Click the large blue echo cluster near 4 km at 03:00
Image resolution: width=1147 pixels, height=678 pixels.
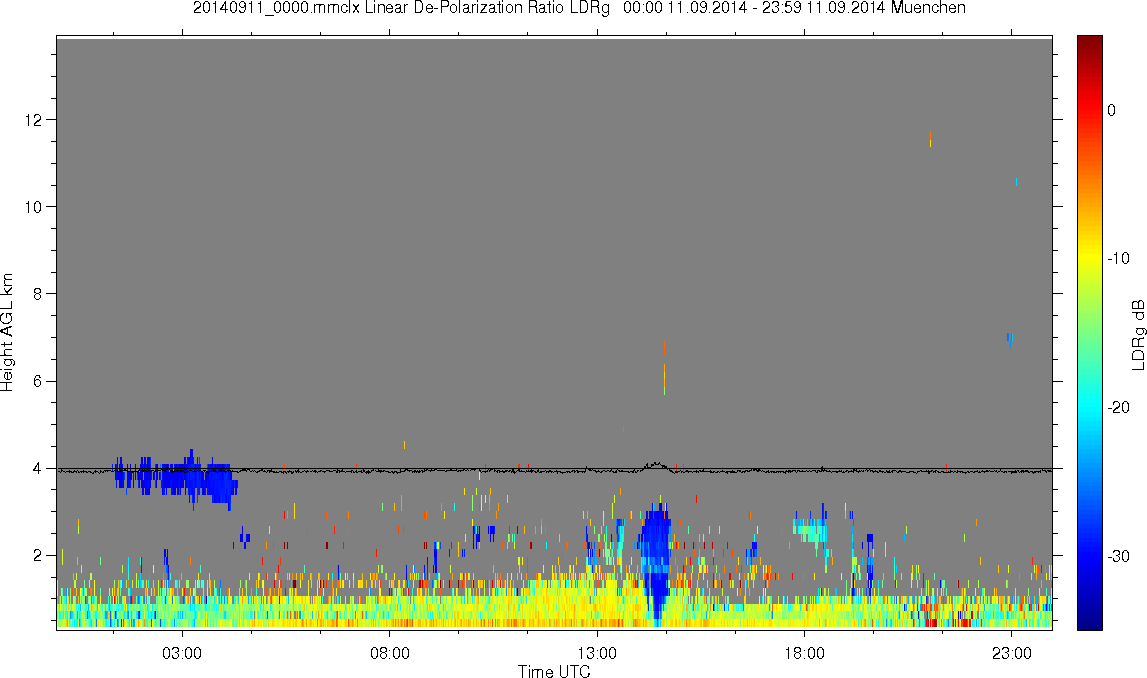coord(176,478)
